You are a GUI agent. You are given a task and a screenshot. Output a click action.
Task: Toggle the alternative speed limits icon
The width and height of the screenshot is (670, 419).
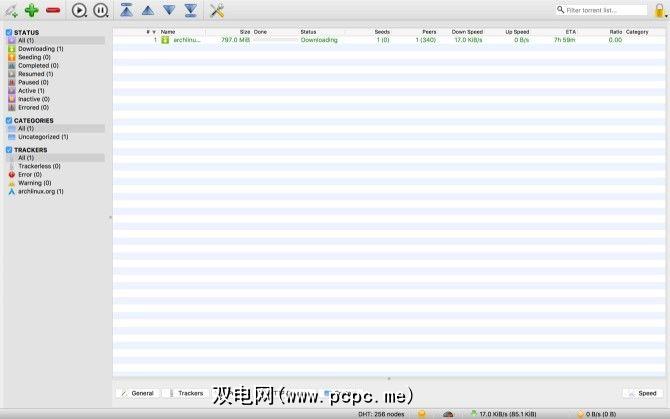448,414
